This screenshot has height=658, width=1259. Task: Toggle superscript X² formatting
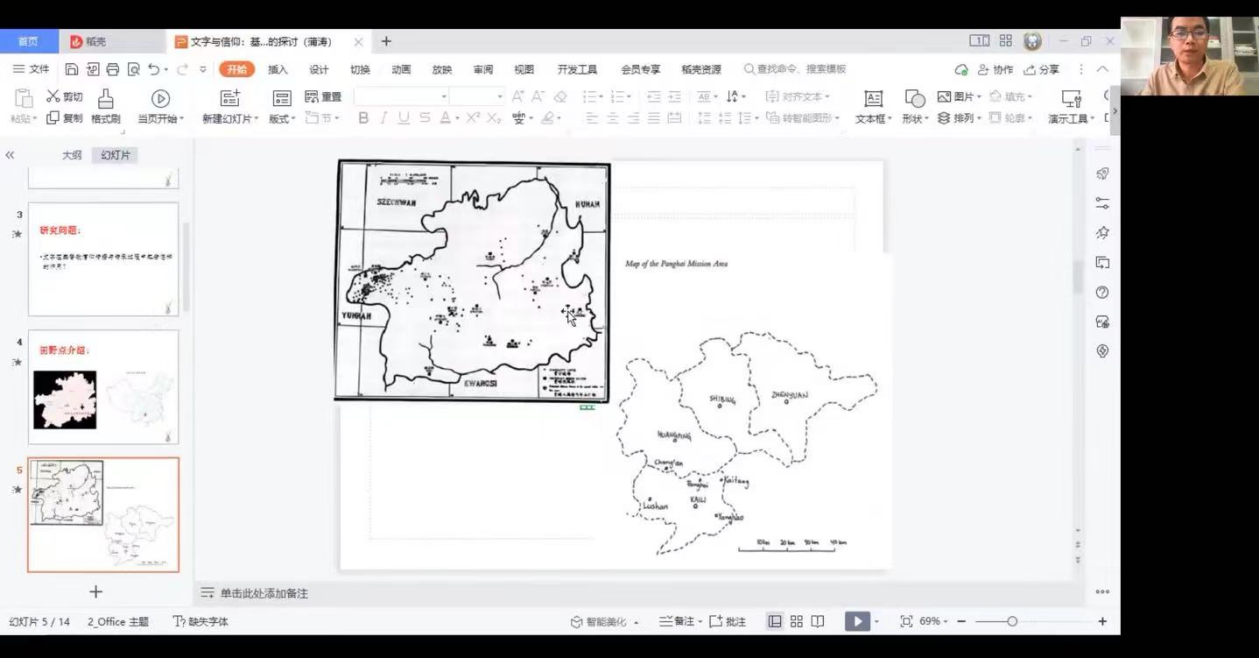pyautogui.click(x=473, y=118)
